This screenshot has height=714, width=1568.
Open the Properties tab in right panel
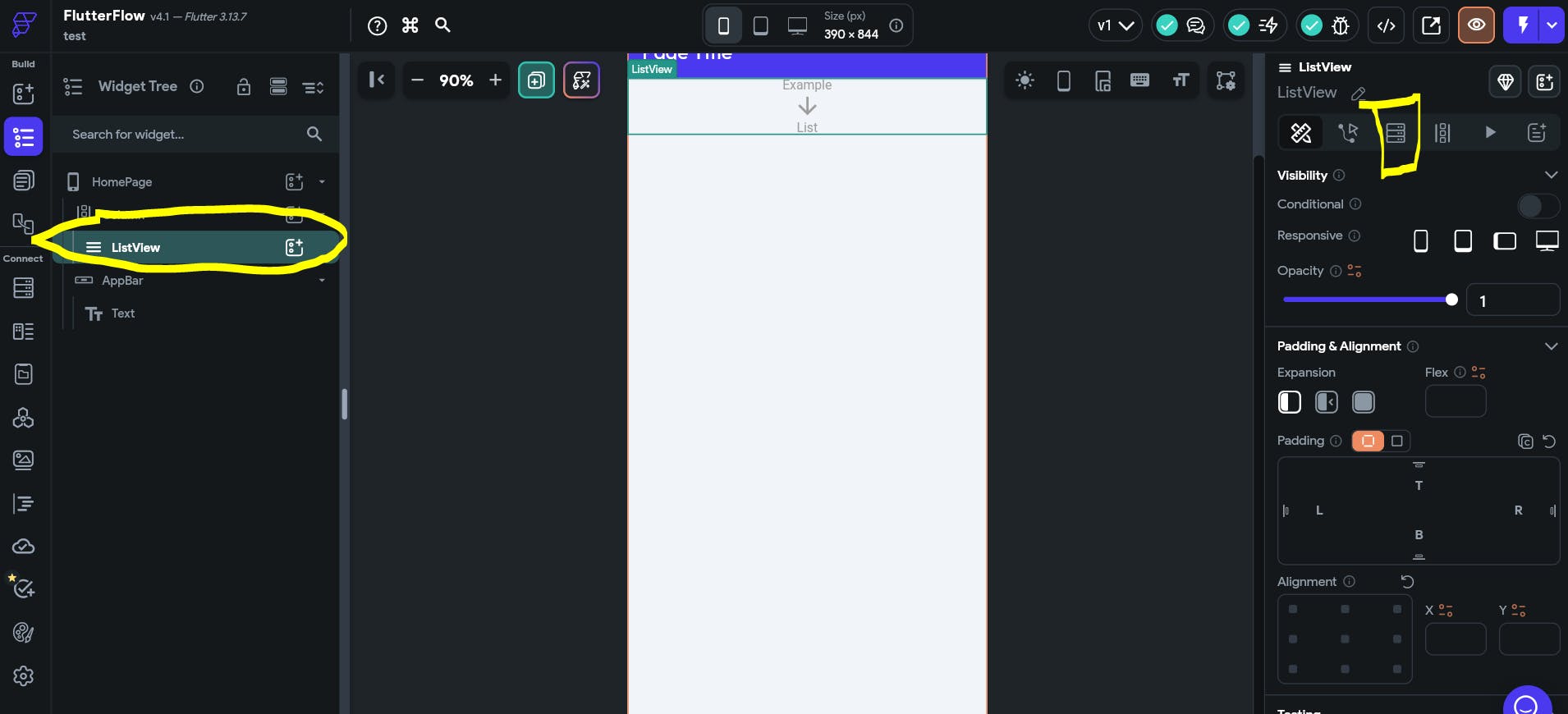point(1300,132)
